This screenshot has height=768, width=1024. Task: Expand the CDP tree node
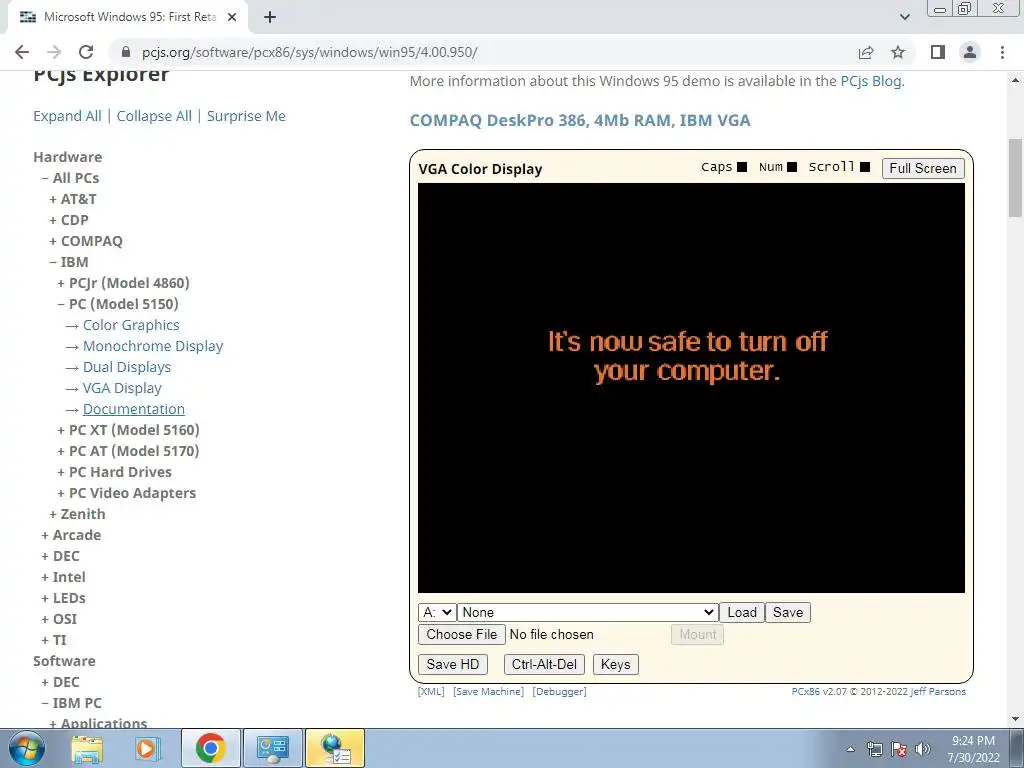(x=69, y=220)
